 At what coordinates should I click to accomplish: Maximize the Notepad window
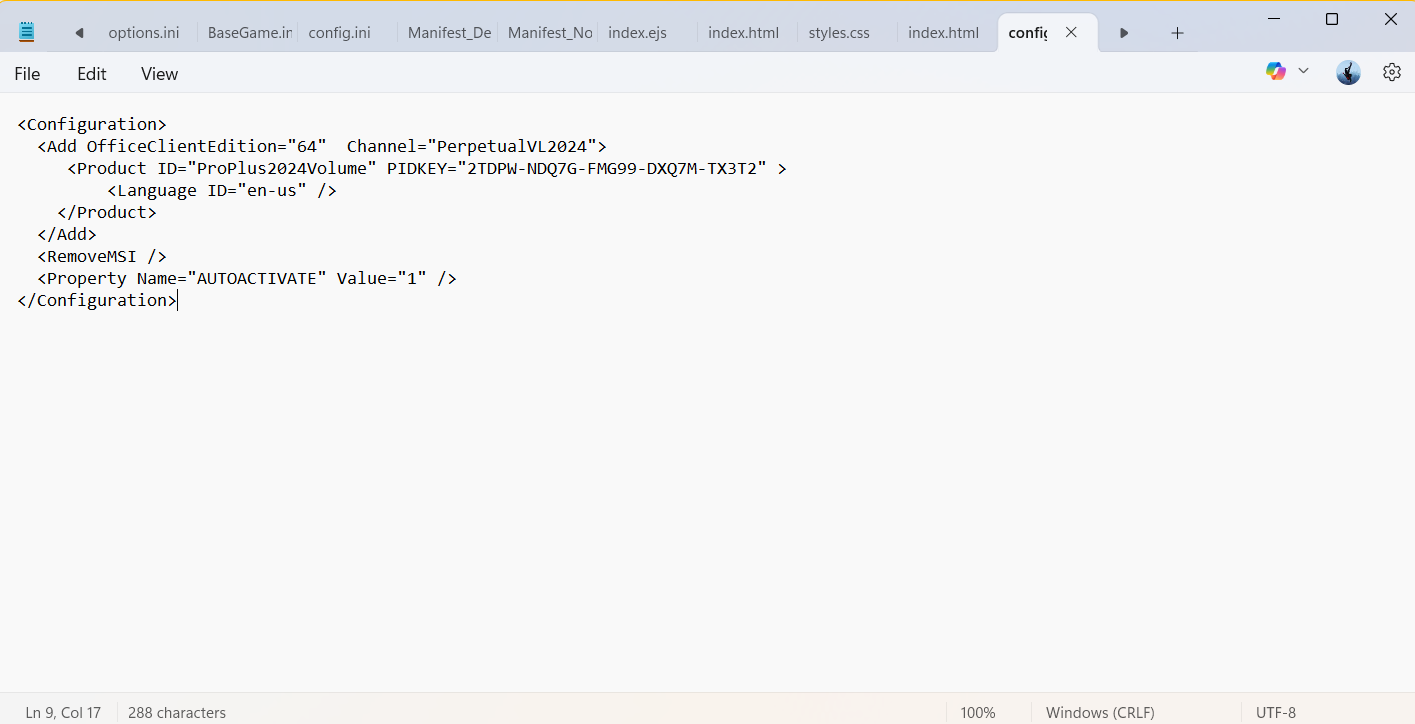click(x=1332, y=19)
